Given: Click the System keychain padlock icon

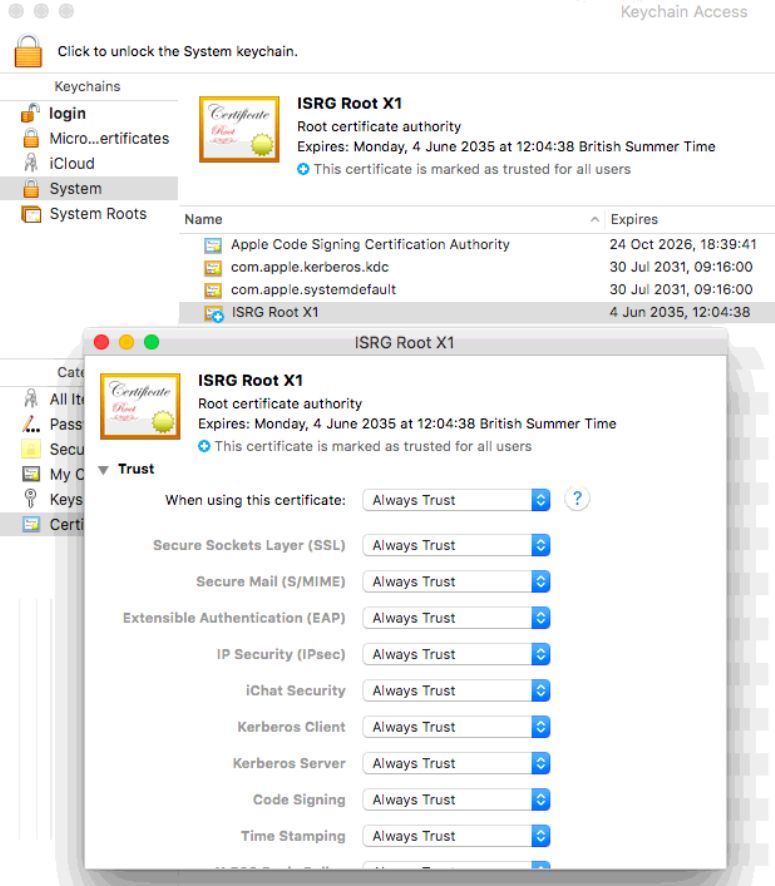Looking at the screenshot, I should (31, 188).
